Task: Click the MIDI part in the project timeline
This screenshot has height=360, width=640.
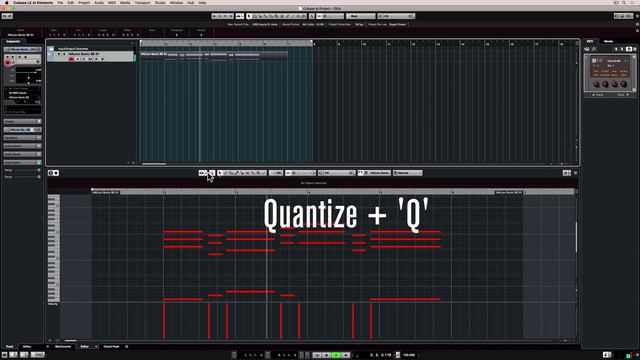Action: [x=214, y=56]
